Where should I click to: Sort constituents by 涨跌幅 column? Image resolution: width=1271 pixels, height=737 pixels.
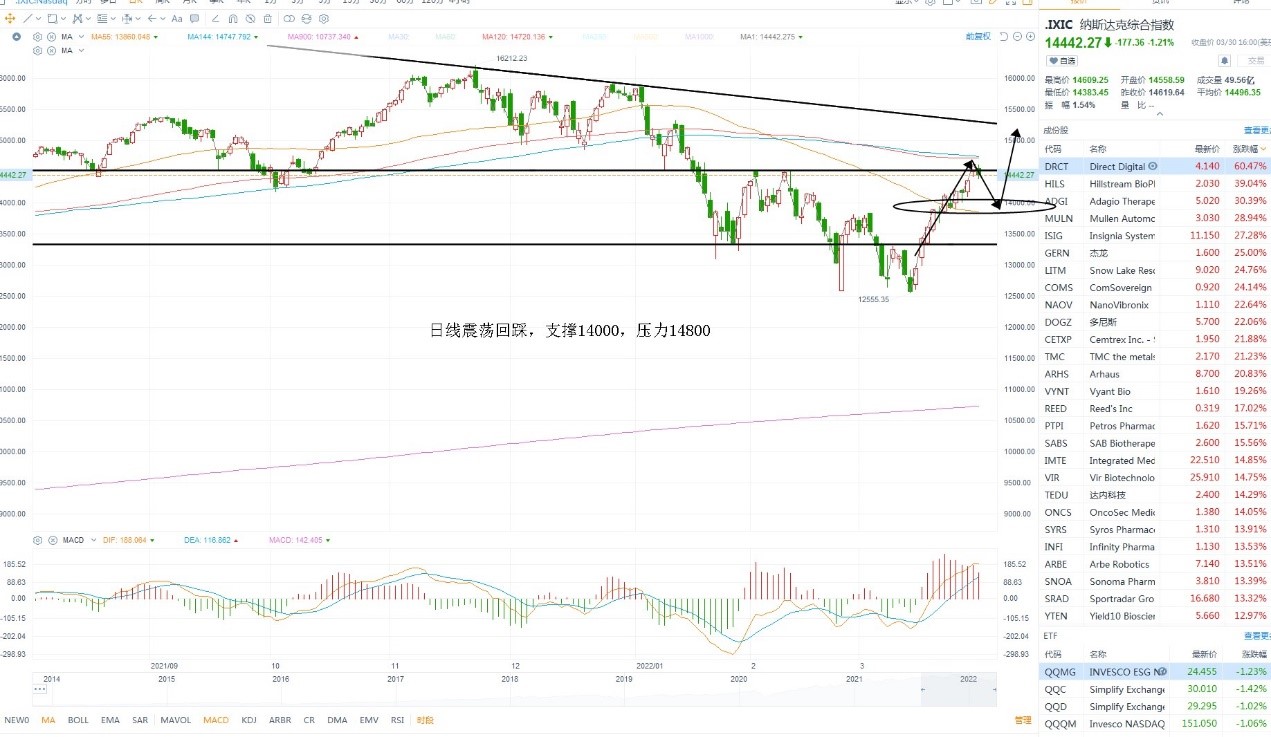click(x=1249, y=147)
